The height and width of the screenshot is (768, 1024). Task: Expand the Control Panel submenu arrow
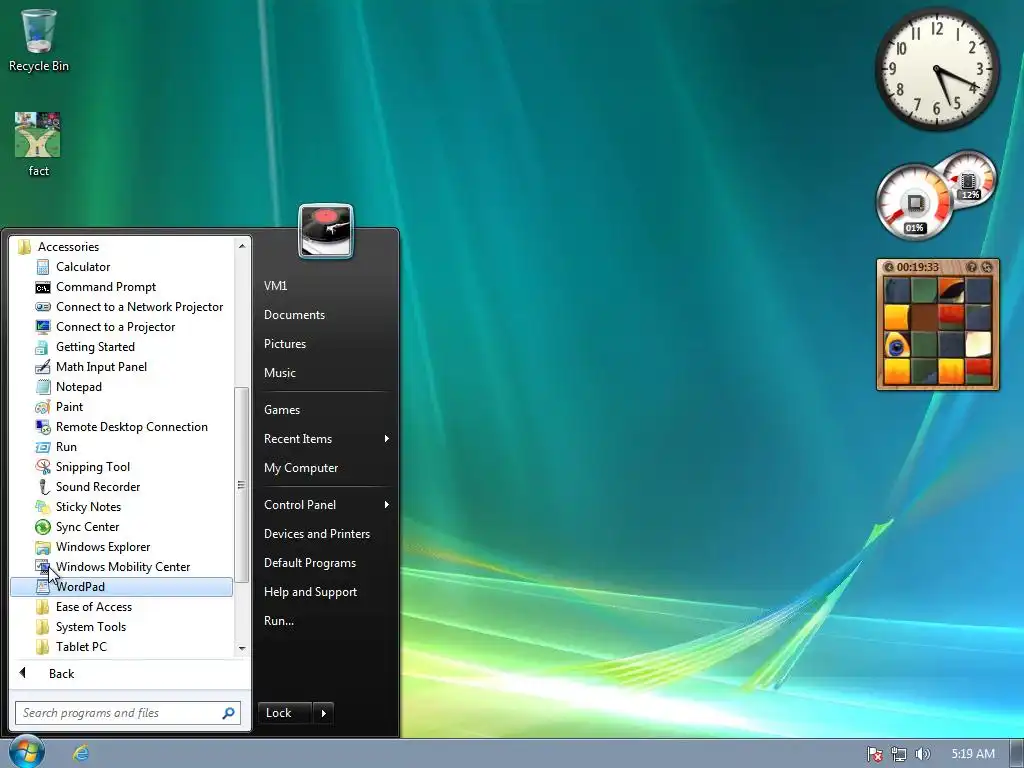coord(387,505)
